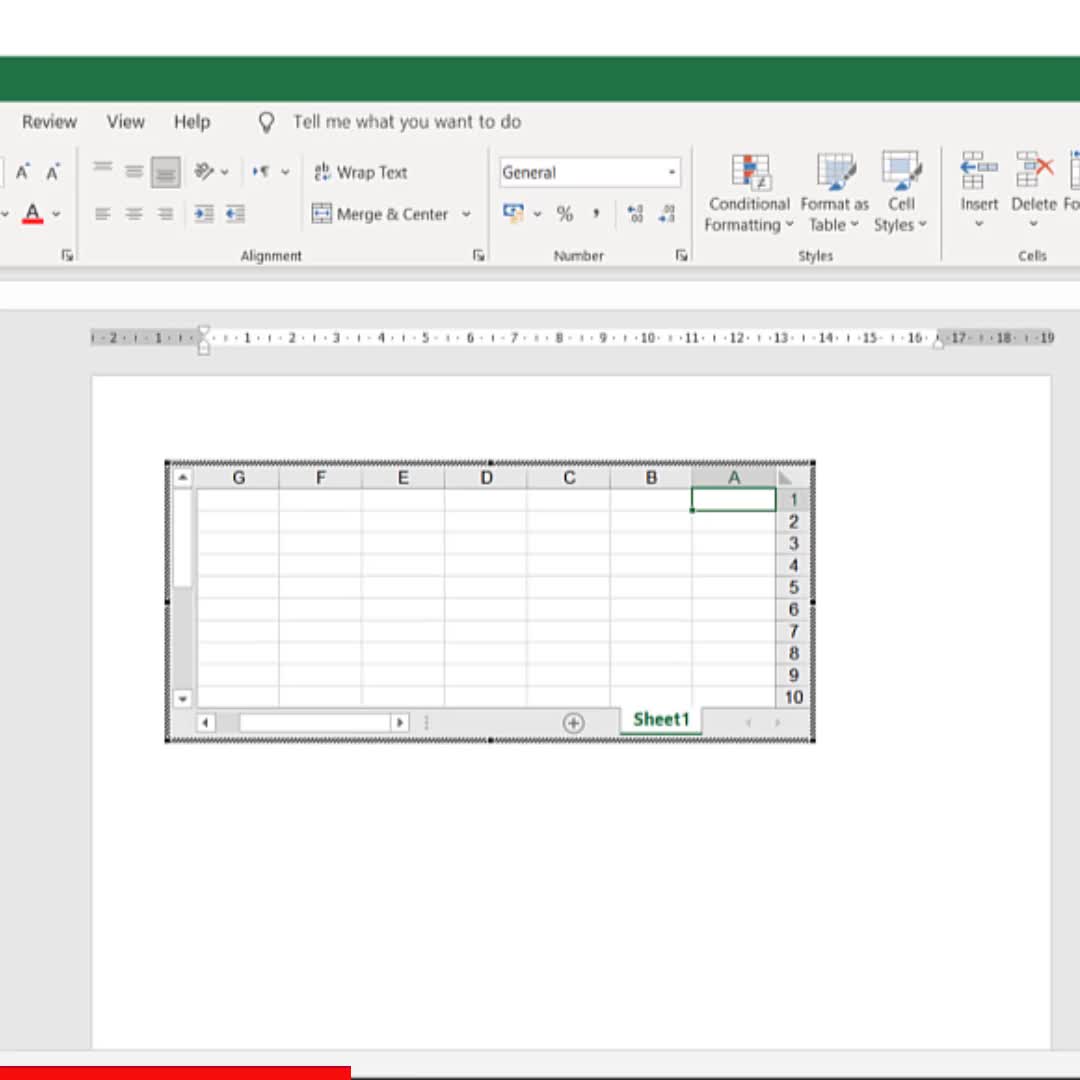This screenshot has height=1080, width=1080.
Task: Expand the Merge & Center dropdown arrow
Action: point(466,214)
